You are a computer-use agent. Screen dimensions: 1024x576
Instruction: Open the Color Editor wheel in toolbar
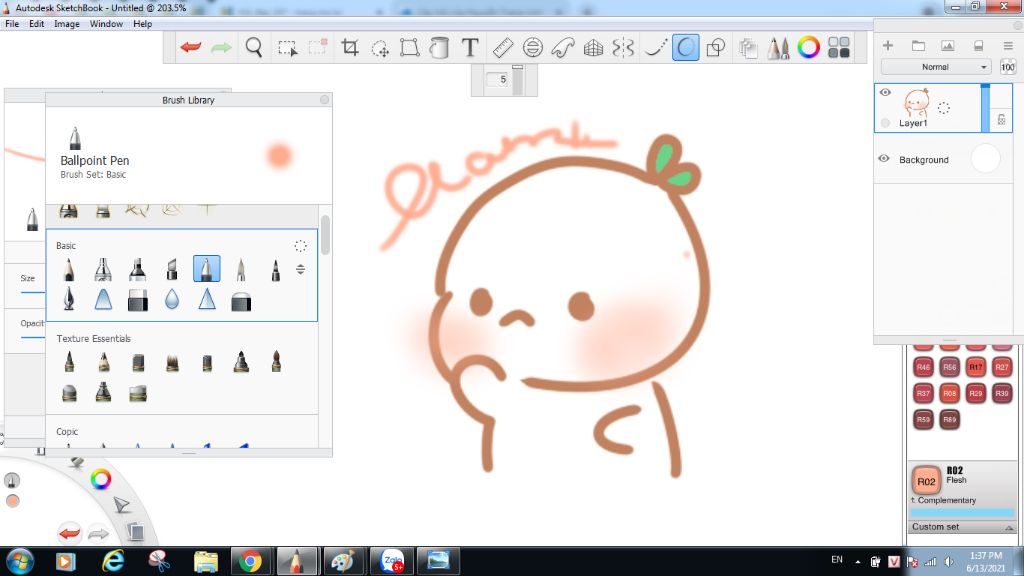[x=808, y=48]
